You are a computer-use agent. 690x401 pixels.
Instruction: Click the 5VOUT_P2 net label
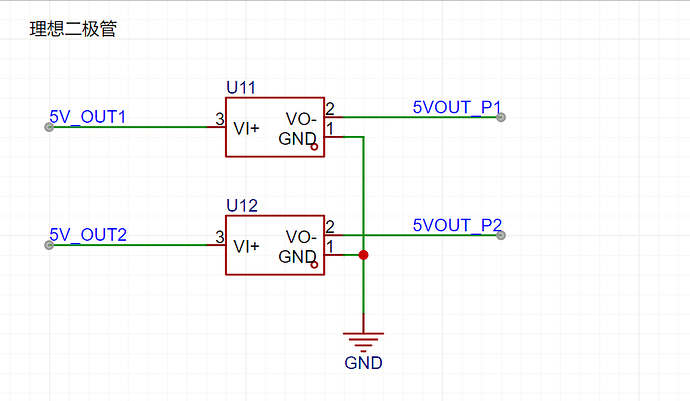[457, 224]
